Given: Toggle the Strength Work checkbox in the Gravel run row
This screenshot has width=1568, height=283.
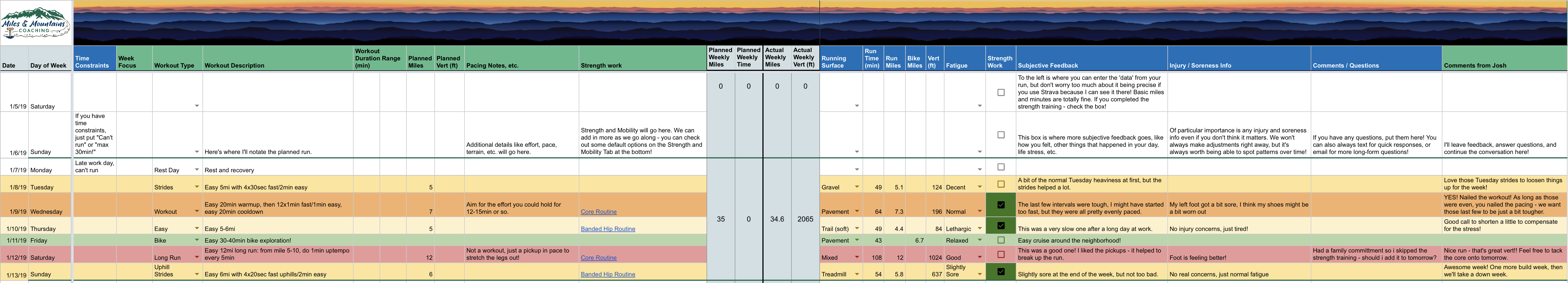Looking at the screenshot, I should (1001, 184).
